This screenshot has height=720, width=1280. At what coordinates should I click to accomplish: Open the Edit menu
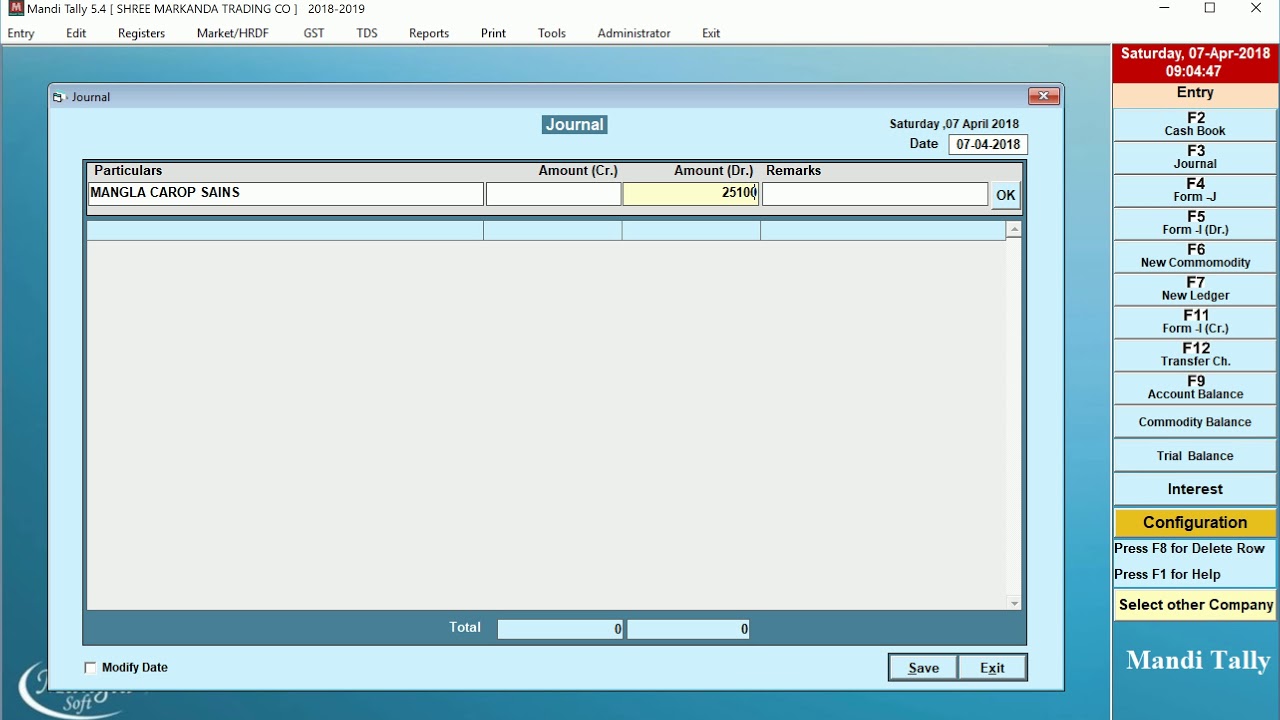point(76,33)
